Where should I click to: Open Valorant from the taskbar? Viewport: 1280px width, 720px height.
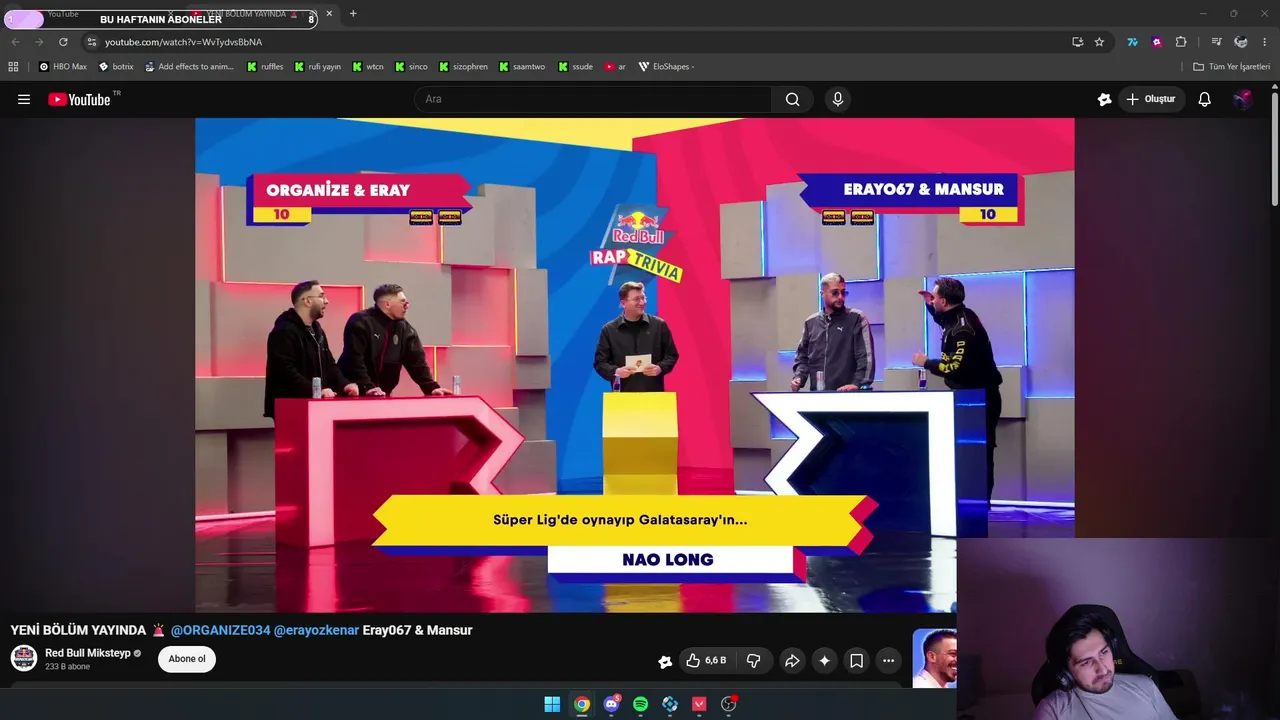point(699,704)
